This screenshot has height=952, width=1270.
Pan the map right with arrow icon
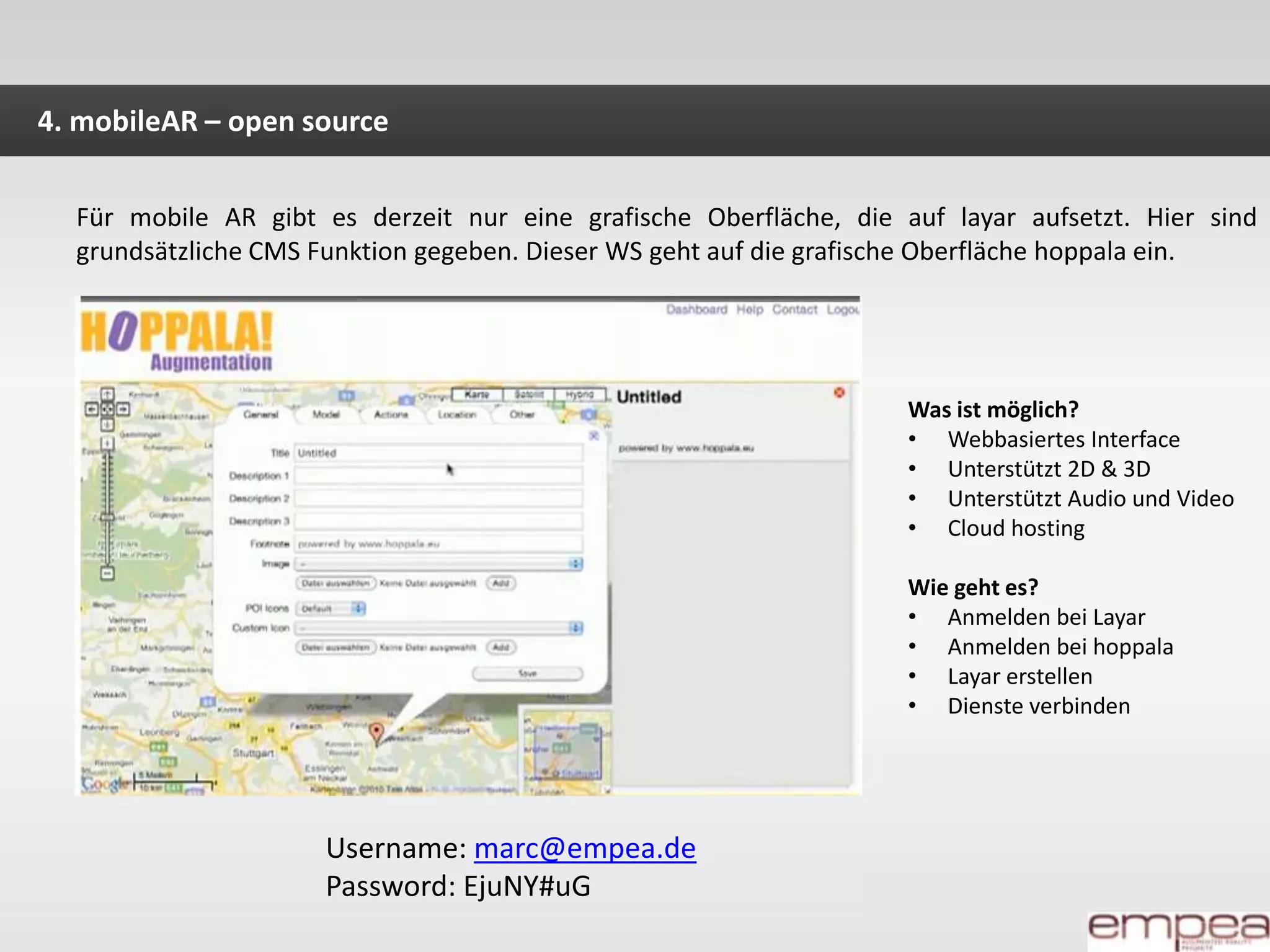(x=123, y=409)
